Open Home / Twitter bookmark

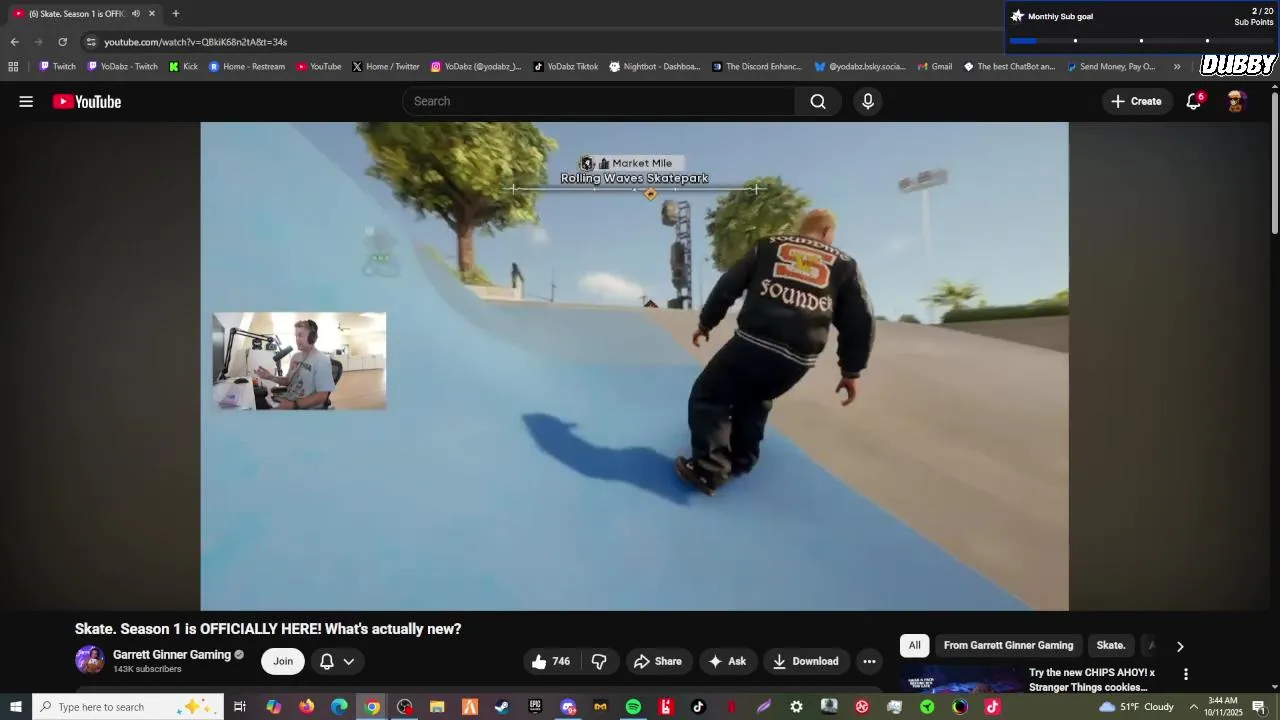[386, 67]
